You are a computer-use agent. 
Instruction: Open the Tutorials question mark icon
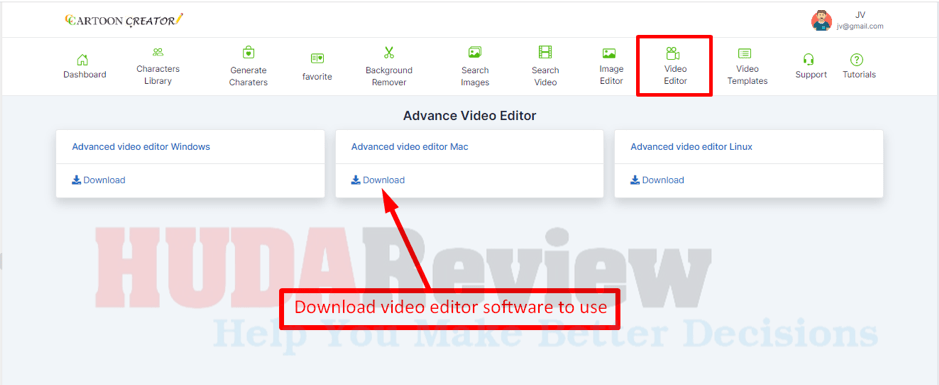(857, 59)
